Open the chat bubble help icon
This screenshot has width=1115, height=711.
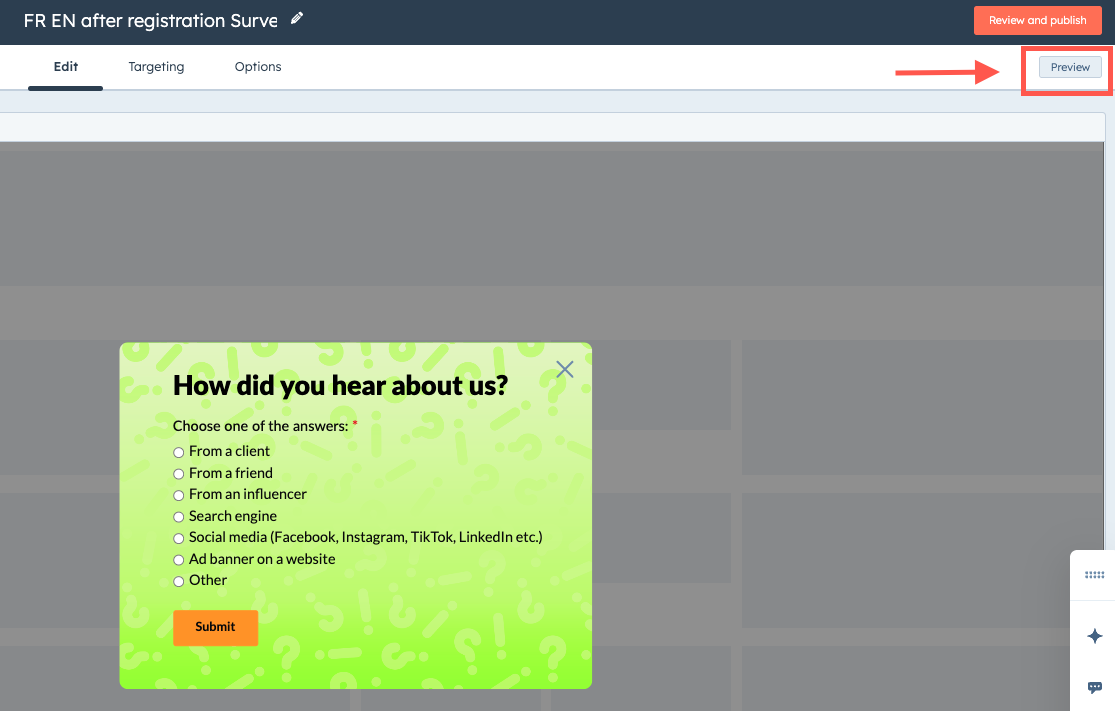coord(1094,687)
